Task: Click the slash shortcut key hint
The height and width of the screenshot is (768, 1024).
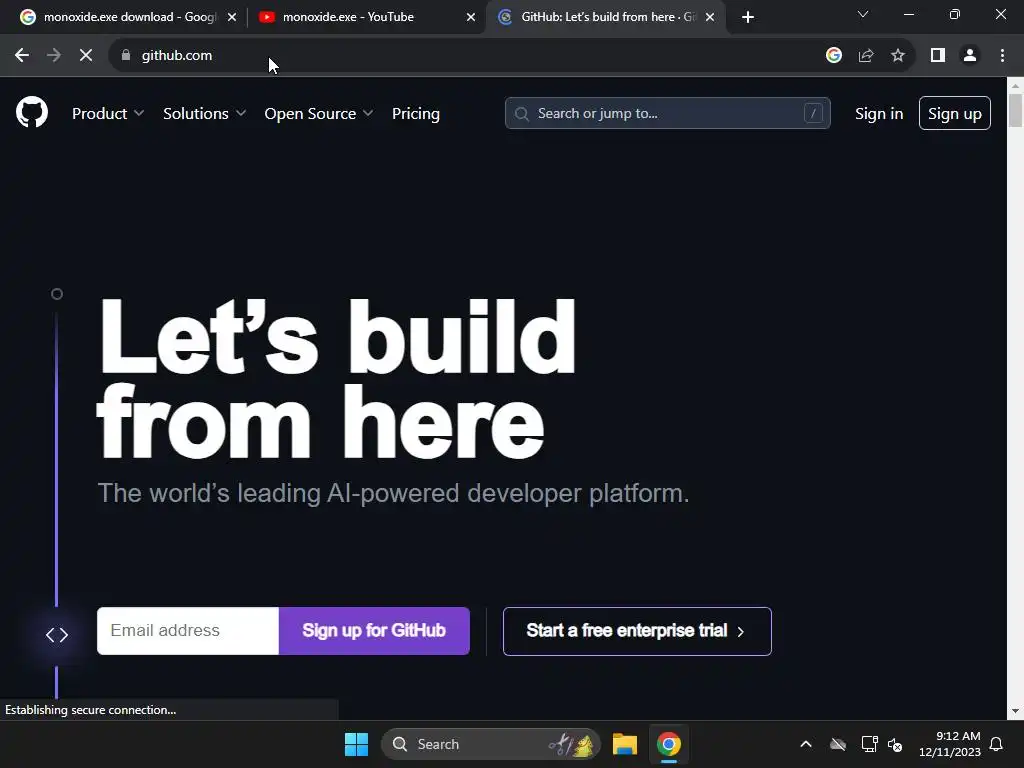Action: click(x=813, y=113)
